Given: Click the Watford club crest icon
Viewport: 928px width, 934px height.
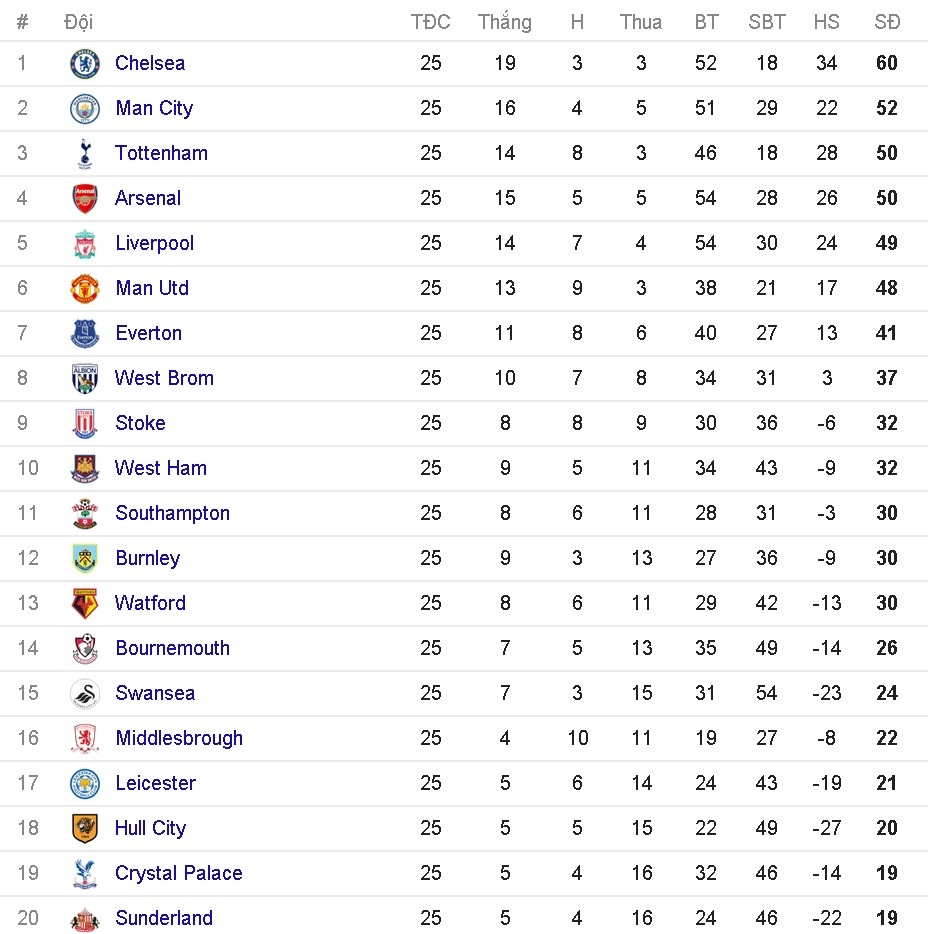Looking at the screenshot, I should [x=85, y=604].
